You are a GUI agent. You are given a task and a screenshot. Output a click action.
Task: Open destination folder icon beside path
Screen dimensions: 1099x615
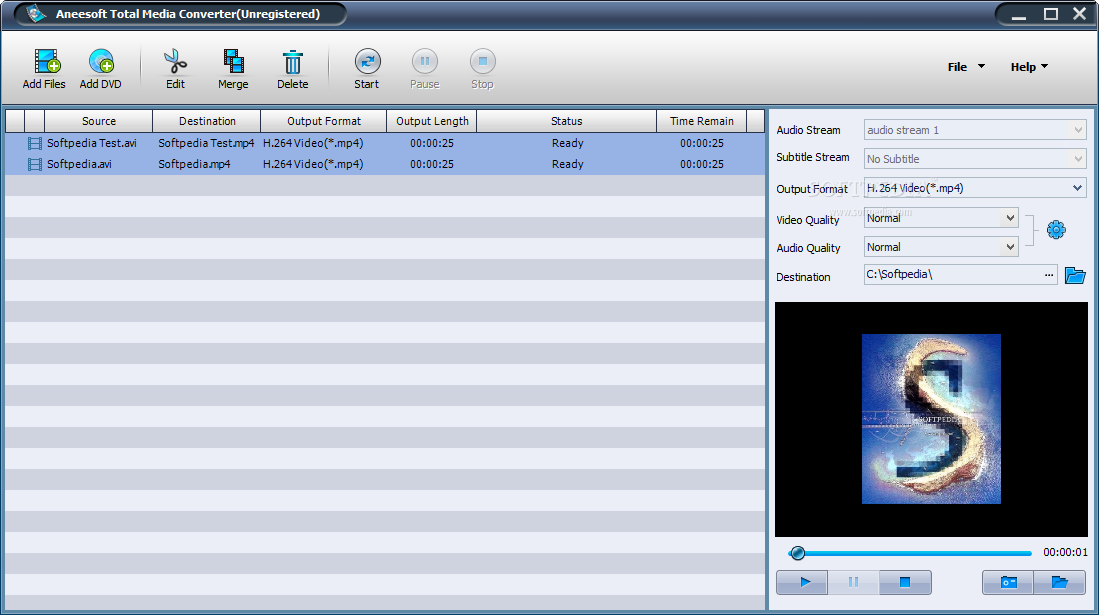click(1075, 276)
